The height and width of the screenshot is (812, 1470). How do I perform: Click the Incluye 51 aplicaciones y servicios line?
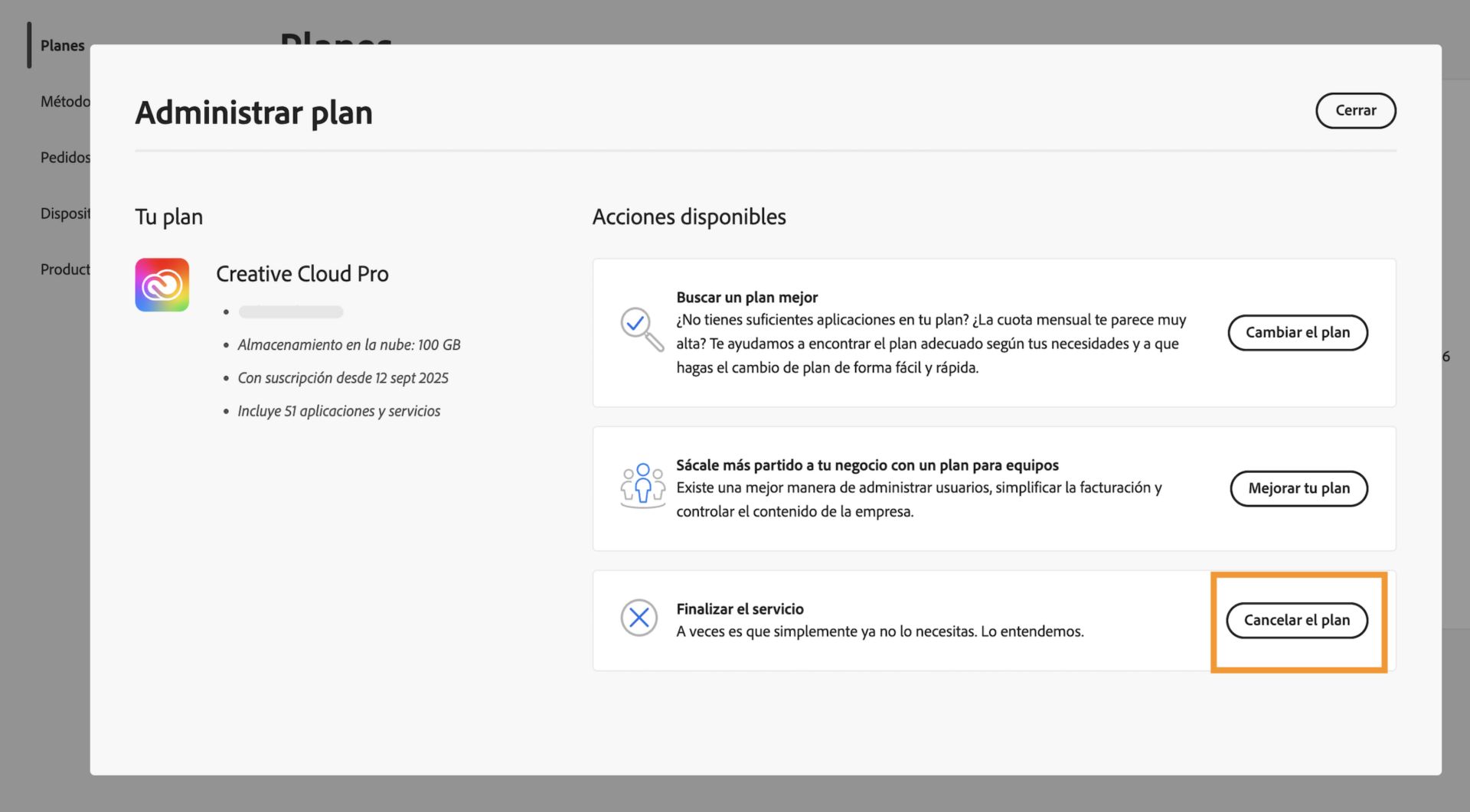point(338,412)
